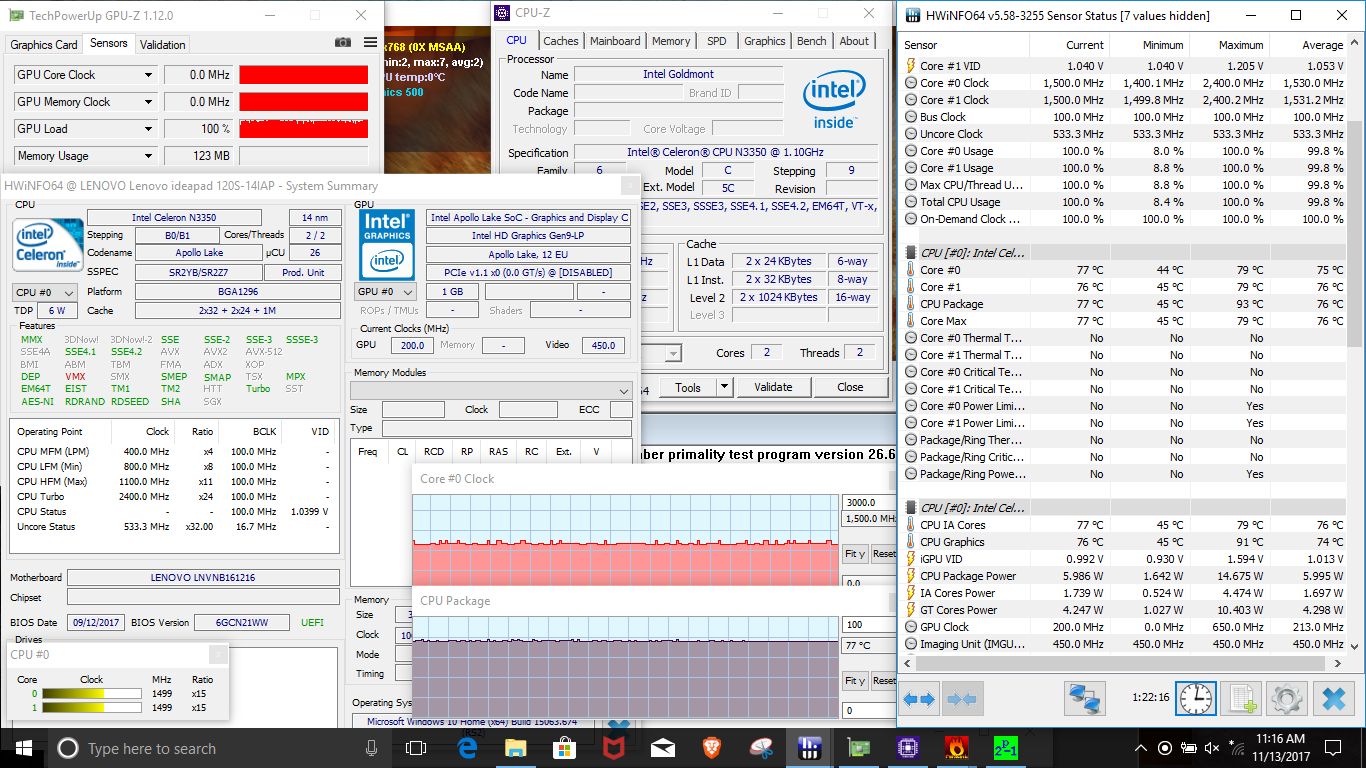Open the CPU-Z Tools dropdown arrow
Viewport: 1366px width, 768px height.
click(x=725, y=387)
